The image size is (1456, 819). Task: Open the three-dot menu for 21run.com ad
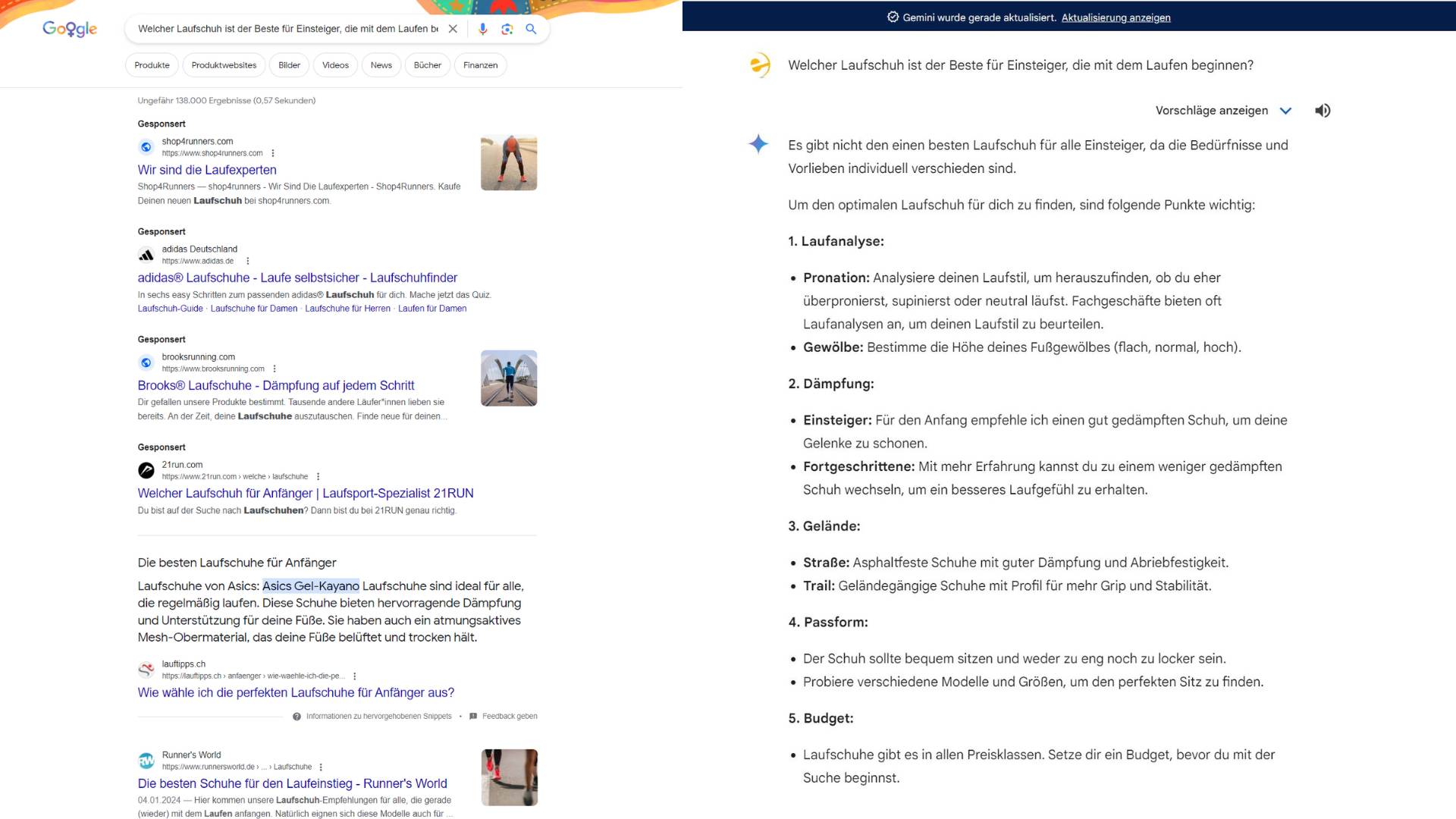[318, 476]
